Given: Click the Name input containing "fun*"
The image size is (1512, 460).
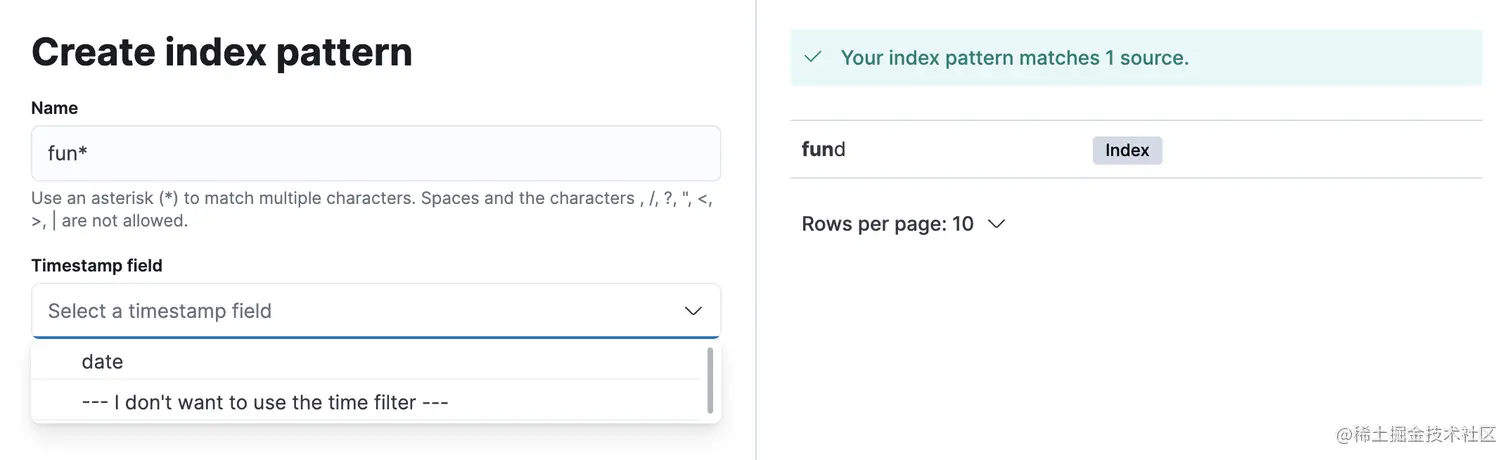Looking at the screenshot, I should (375, 153).
